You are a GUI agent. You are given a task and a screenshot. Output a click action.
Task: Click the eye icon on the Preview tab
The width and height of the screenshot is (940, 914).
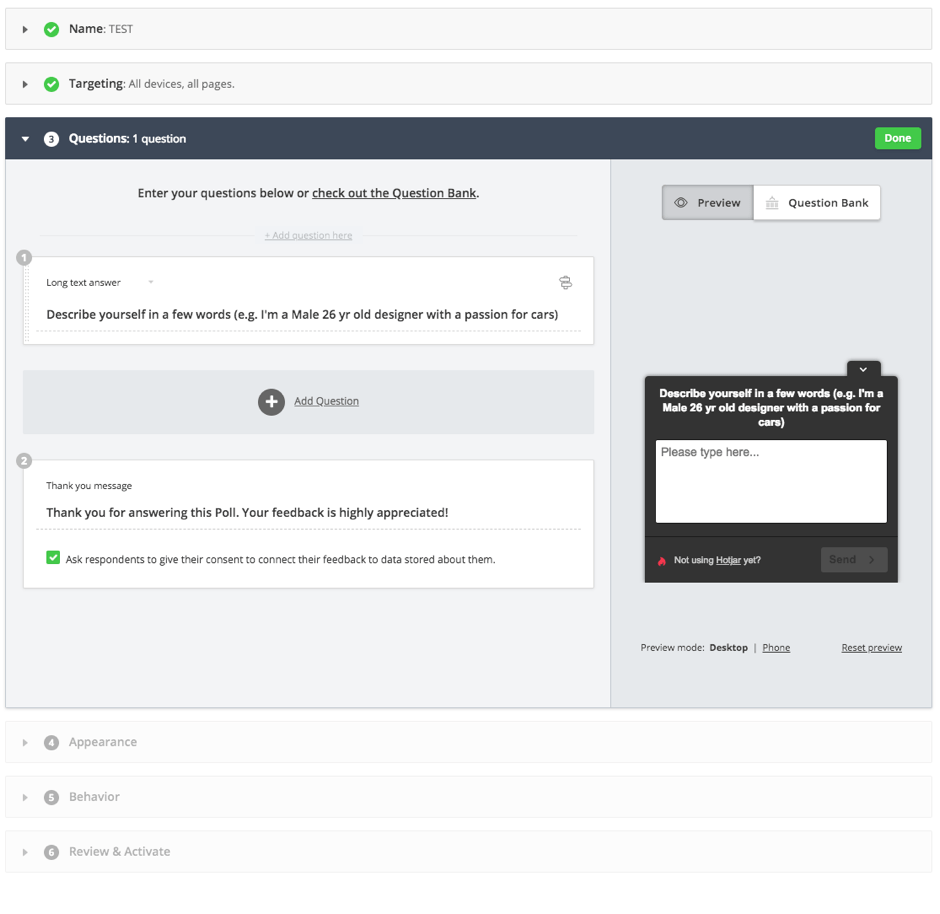coord(680,203)
